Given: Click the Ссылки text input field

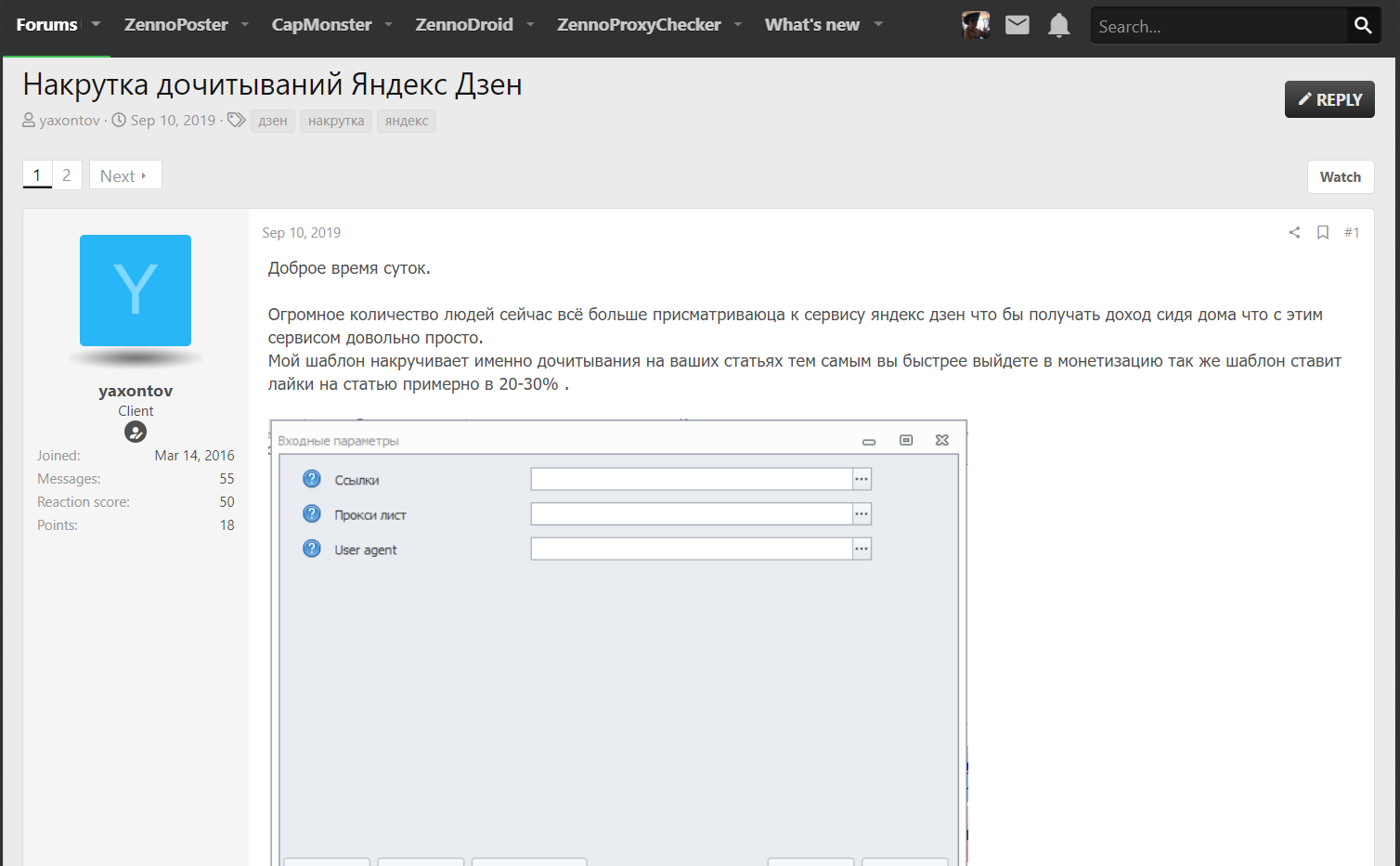Looking at the screenshot, I should click(x=692, y=479).
